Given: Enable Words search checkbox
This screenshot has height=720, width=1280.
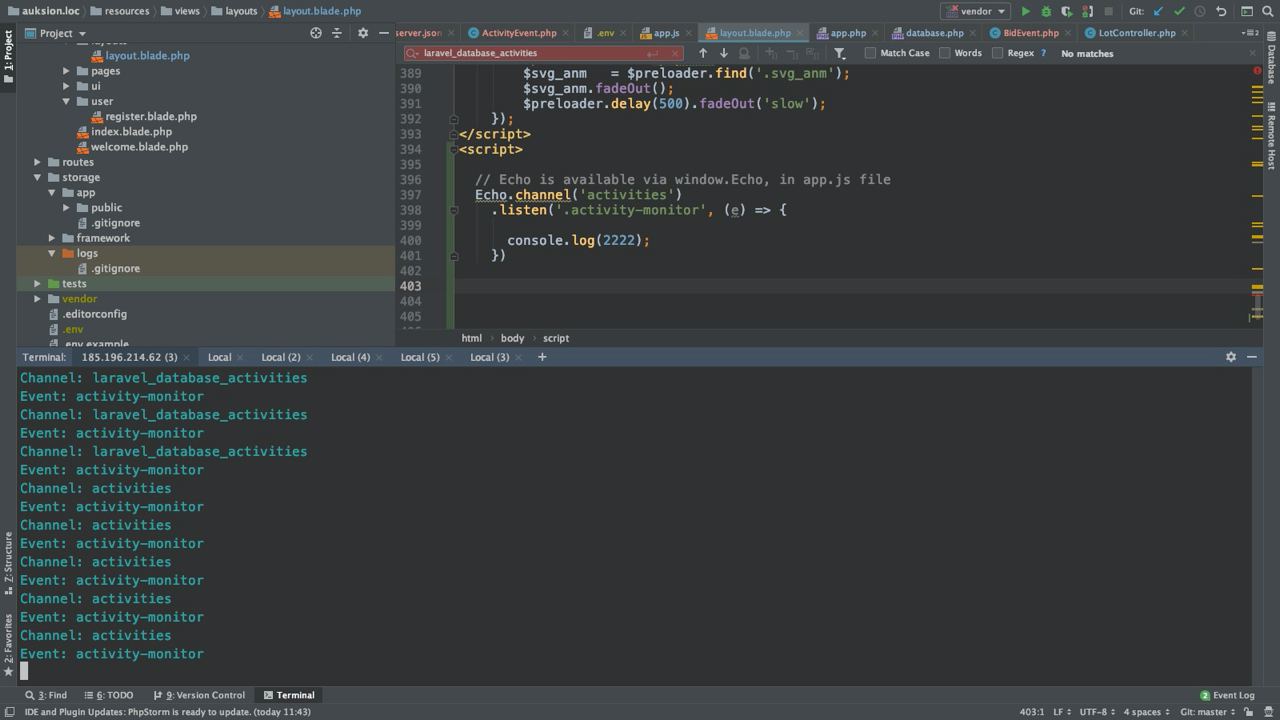Looking at the screenshot, I should tap(944, 53).
